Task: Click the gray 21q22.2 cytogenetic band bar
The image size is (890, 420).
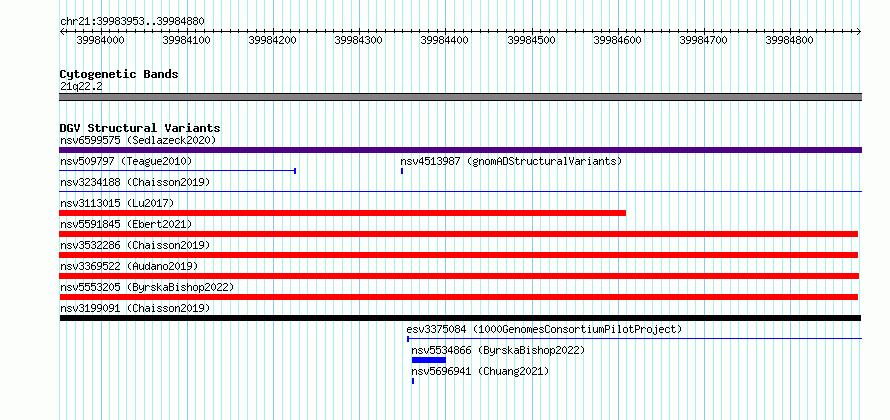Action: 460,97
